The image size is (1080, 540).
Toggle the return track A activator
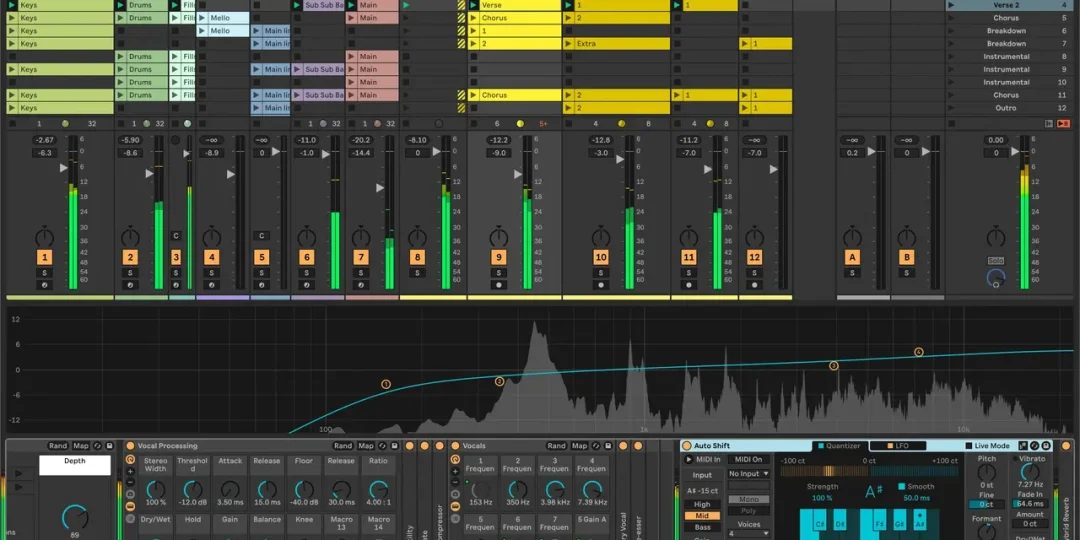(x=852, y=258)
